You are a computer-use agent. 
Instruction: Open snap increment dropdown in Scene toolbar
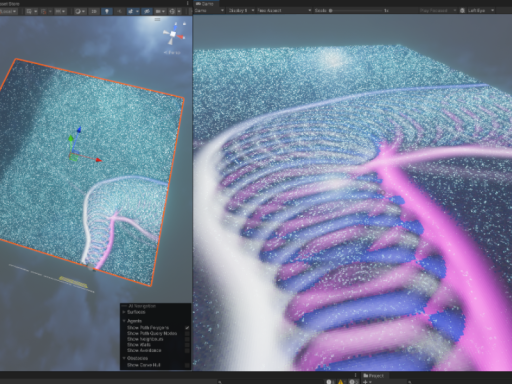60,11
